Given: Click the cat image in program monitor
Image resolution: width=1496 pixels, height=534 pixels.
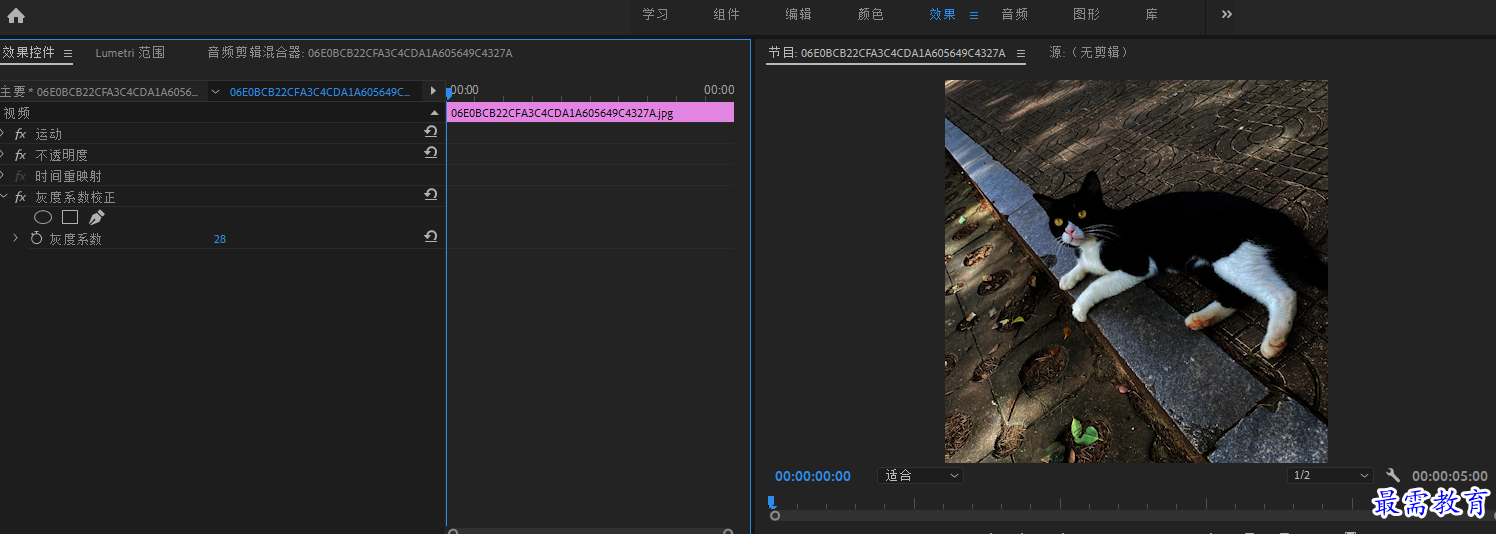Looking at the screenshot, I should point(1136,271).
